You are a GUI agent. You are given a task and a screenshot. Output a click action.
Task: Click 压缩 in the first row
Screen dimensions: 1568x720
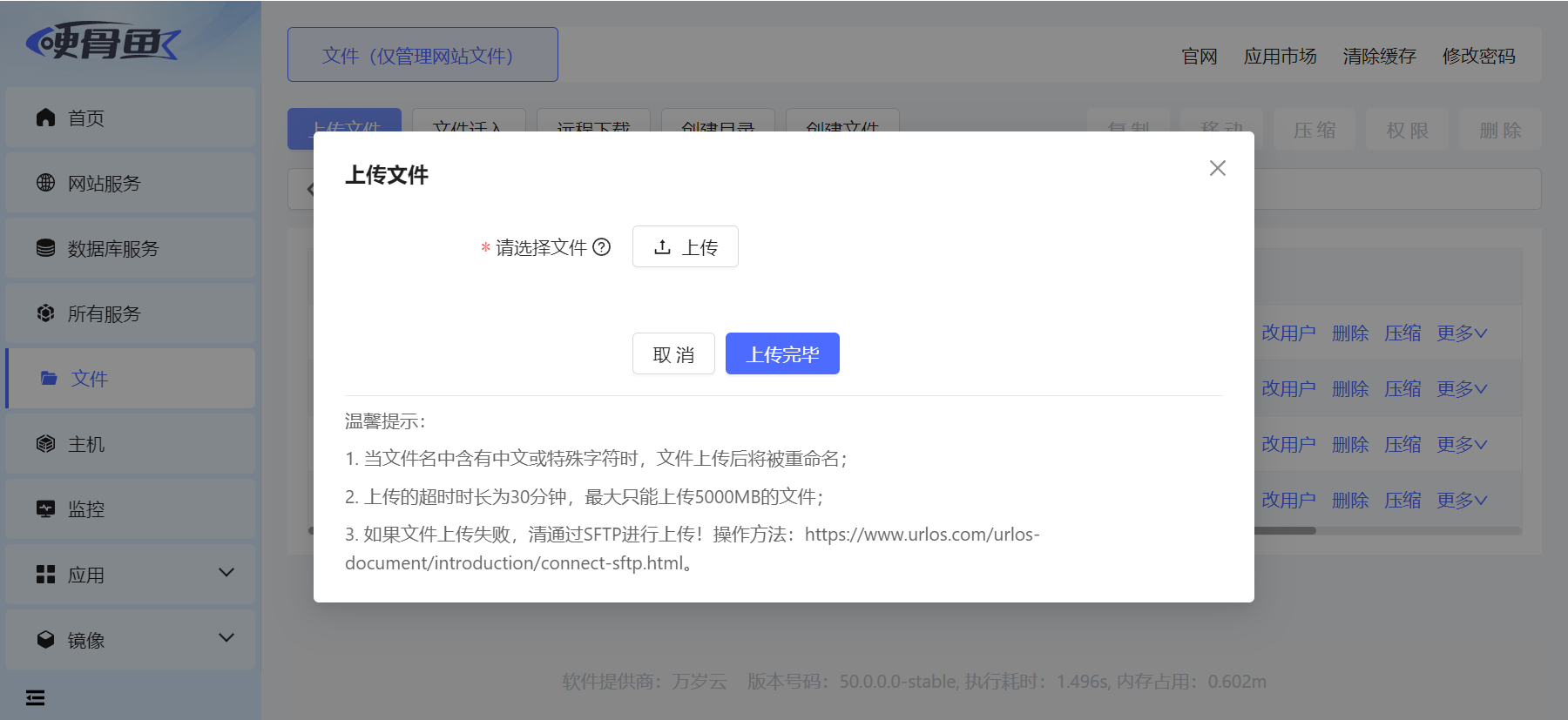coord(1402,333)
